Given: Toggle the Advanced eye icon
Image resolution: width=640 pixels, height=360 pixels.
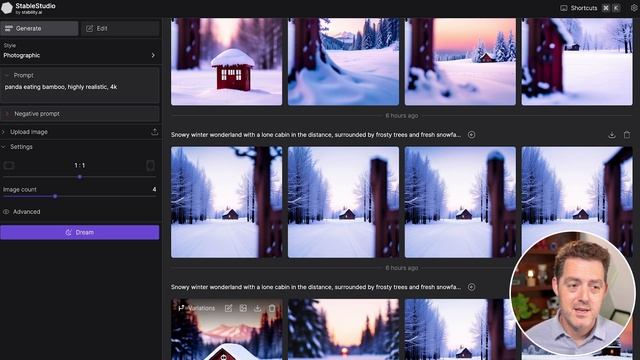Looking at the screenshot, I should tap(6, 211).
